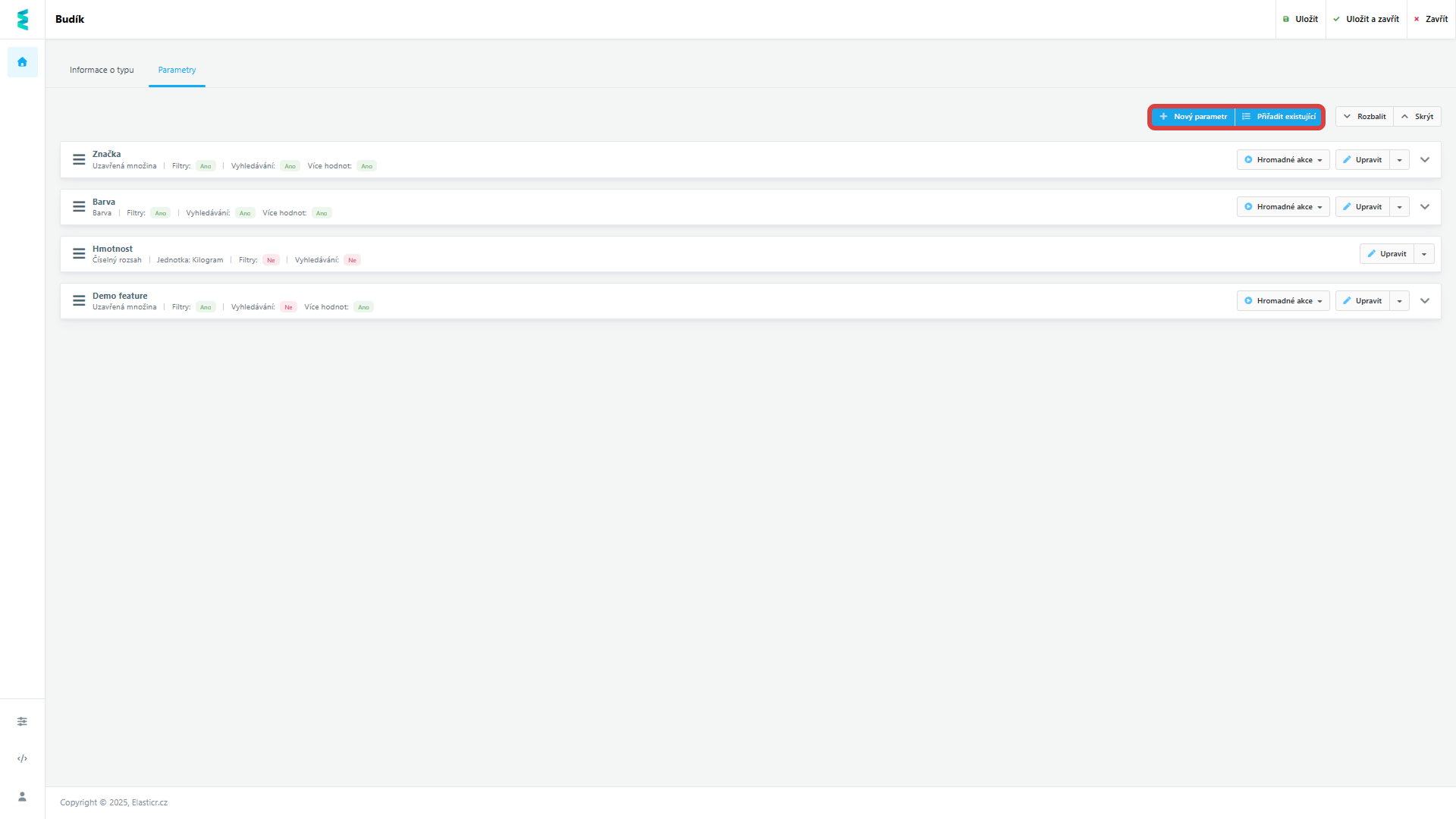Expand the Demo feature row chevron

[1425, 300]
